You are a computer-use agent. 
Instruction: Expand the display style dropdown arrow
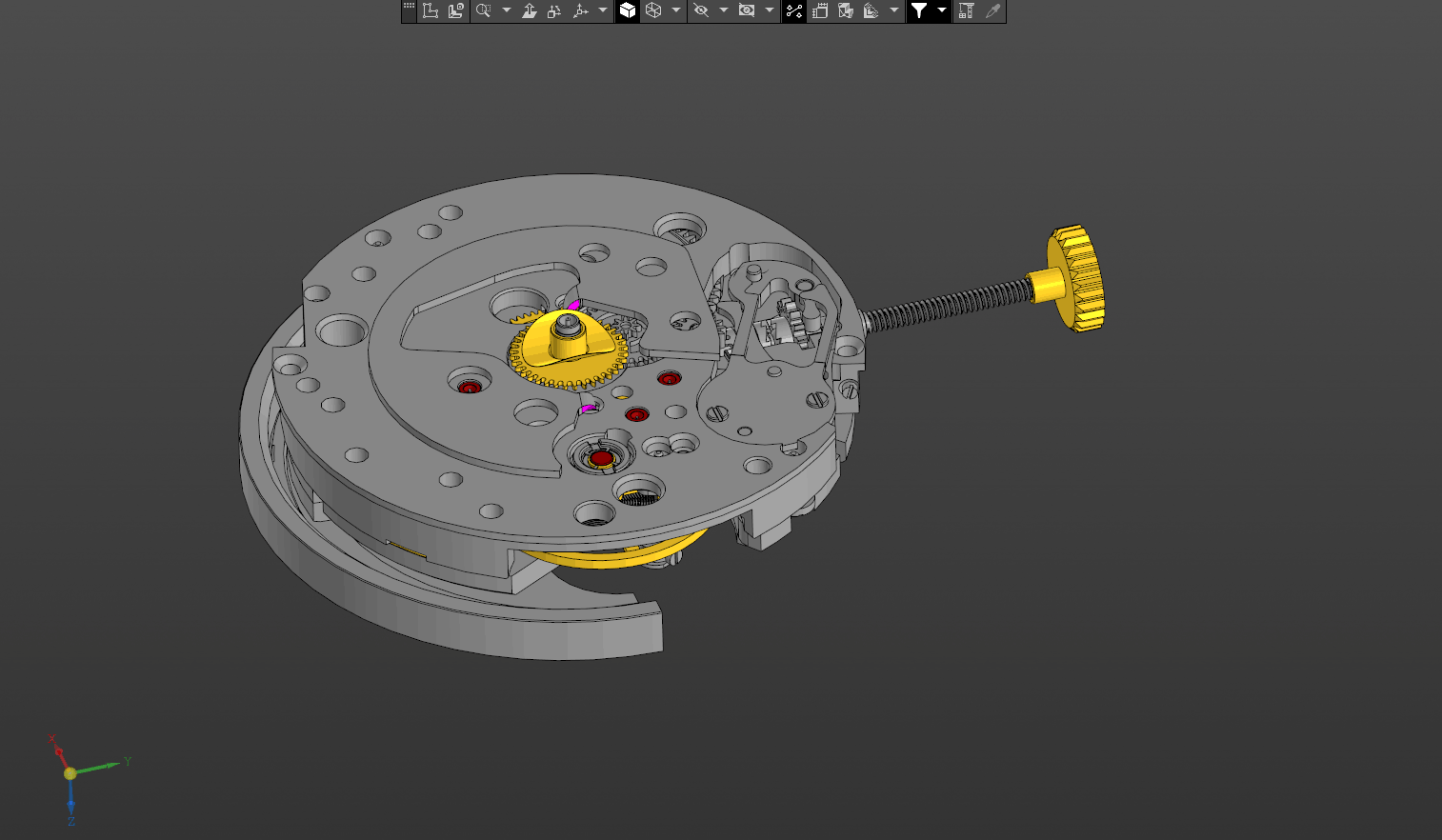pyautogui.click(x=676, y=10)
